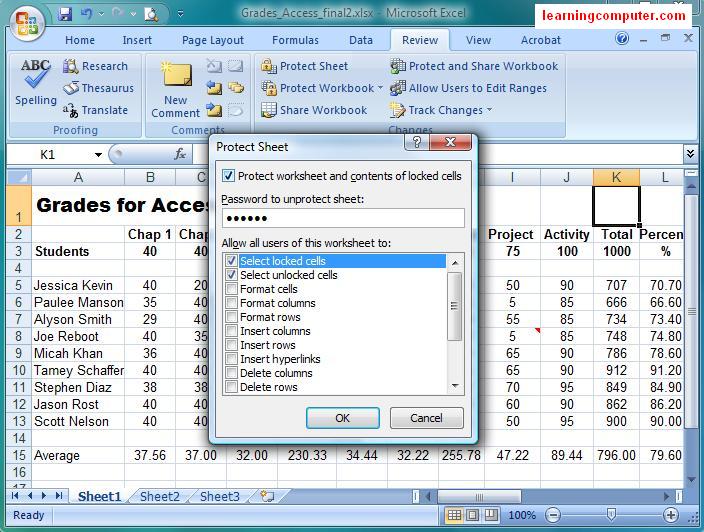The height and width of the screenshot is (532, 704).
Task: Zoom in with the plus button
Action: 671,515
